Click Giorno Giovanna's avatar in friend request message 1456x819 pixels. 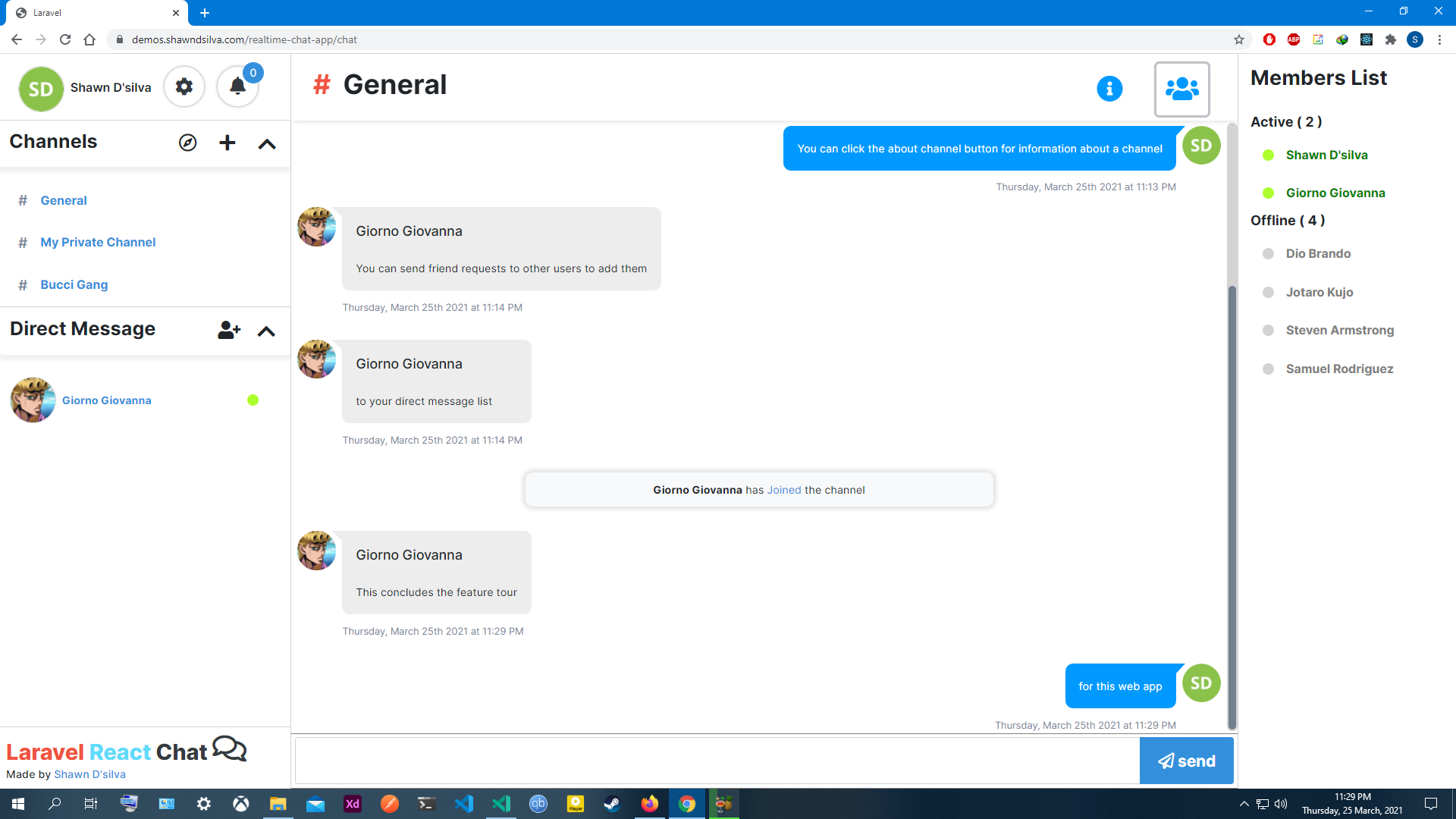click(x=317, y=227)
